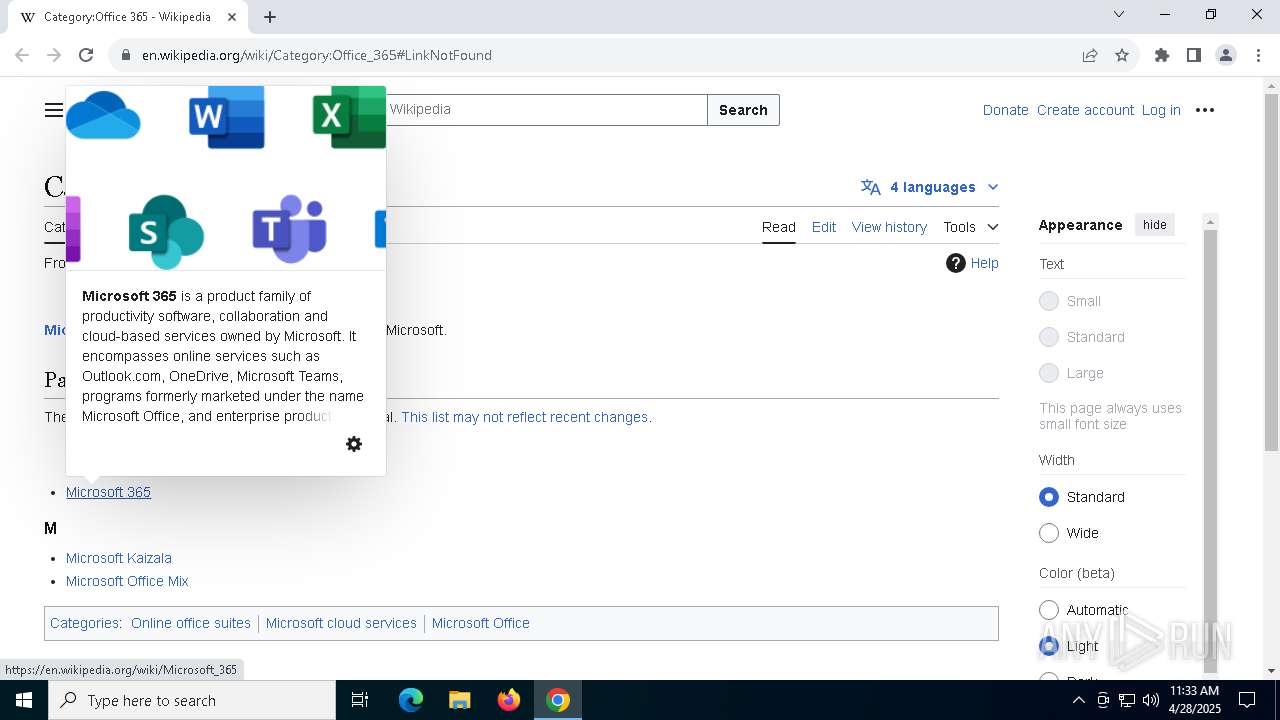The height and width of the screenshot is (720, 1280).
Task: Click the Word icon in the preview image
Action: point(227,117)
